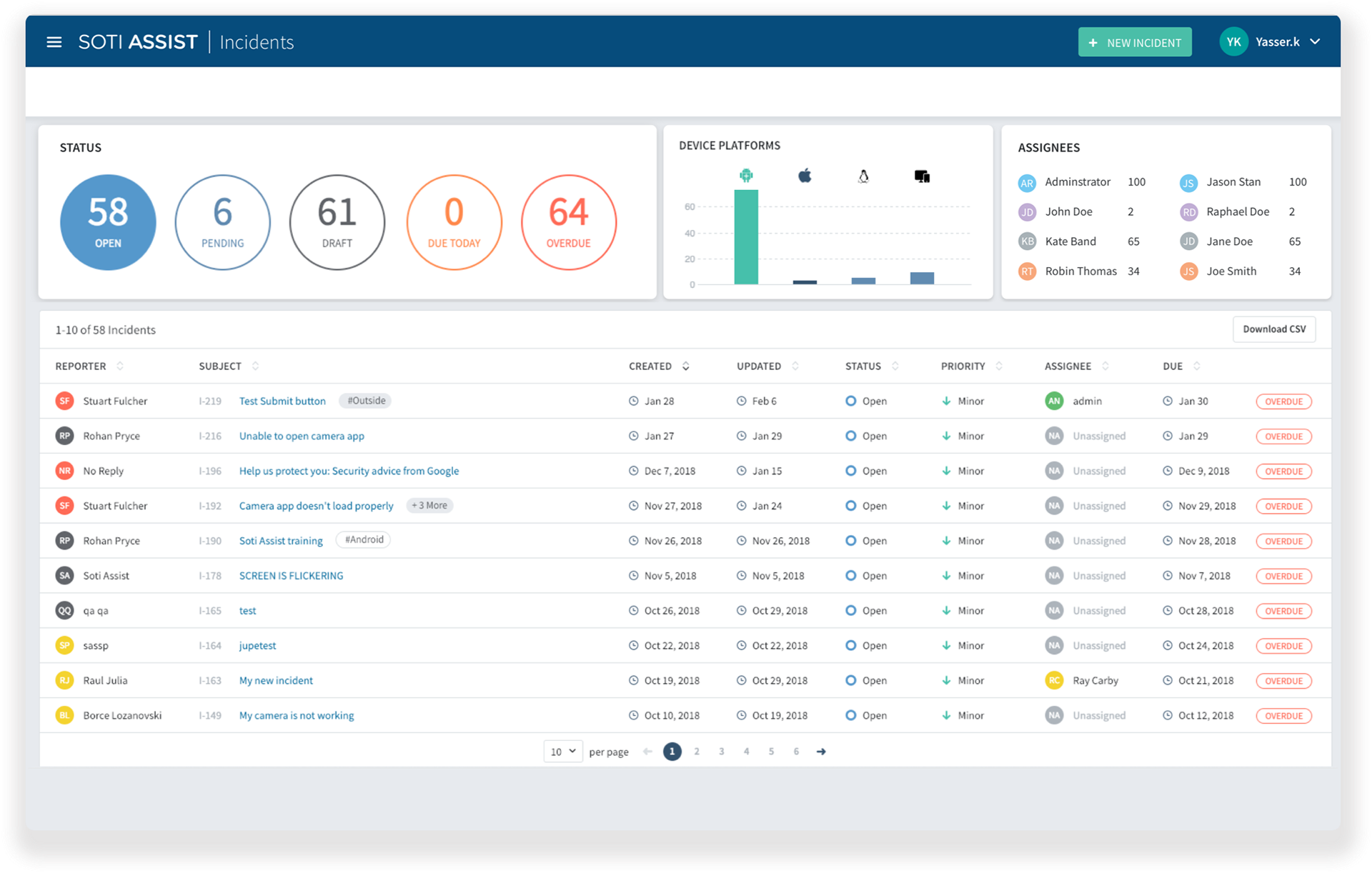Image resolution: width=1372 pixels, height=873 pixels.
Task: Open the jupetest incident
Action: tap(257, 645)
